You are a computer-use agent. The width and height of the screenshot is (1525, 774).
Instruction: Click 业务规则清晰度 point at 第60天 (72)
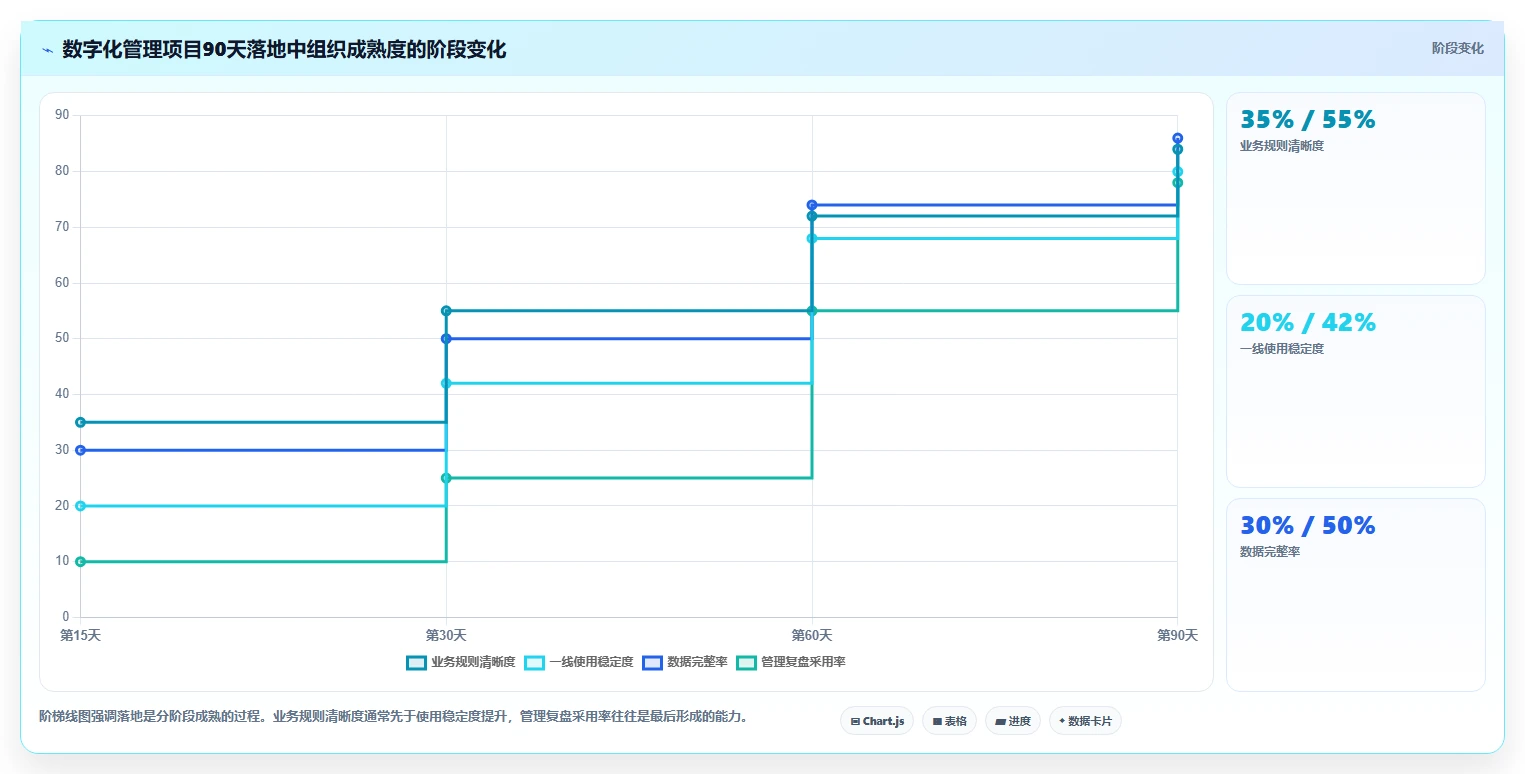tap(812, 216)
